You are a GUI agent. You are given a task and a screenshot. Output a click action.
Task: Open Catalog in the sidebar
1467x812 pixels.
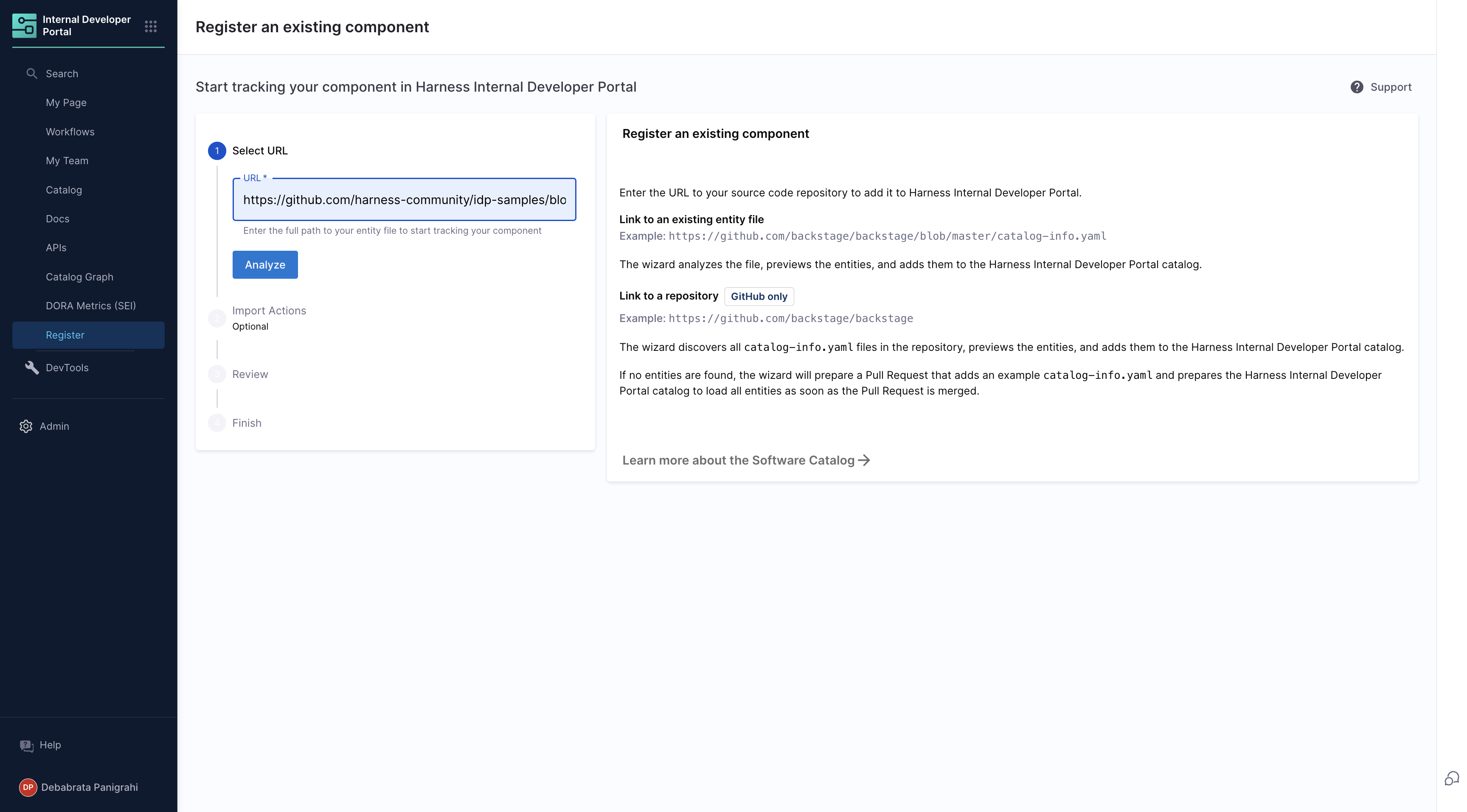point(64,190)
